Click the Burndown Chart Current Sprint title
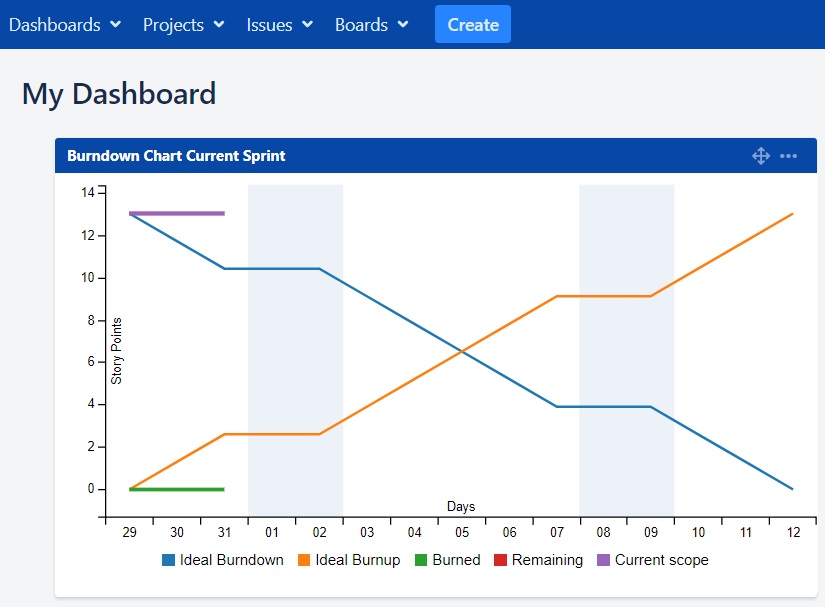The width and height of the screenshot is (825, 607). [x=176, y=156]
